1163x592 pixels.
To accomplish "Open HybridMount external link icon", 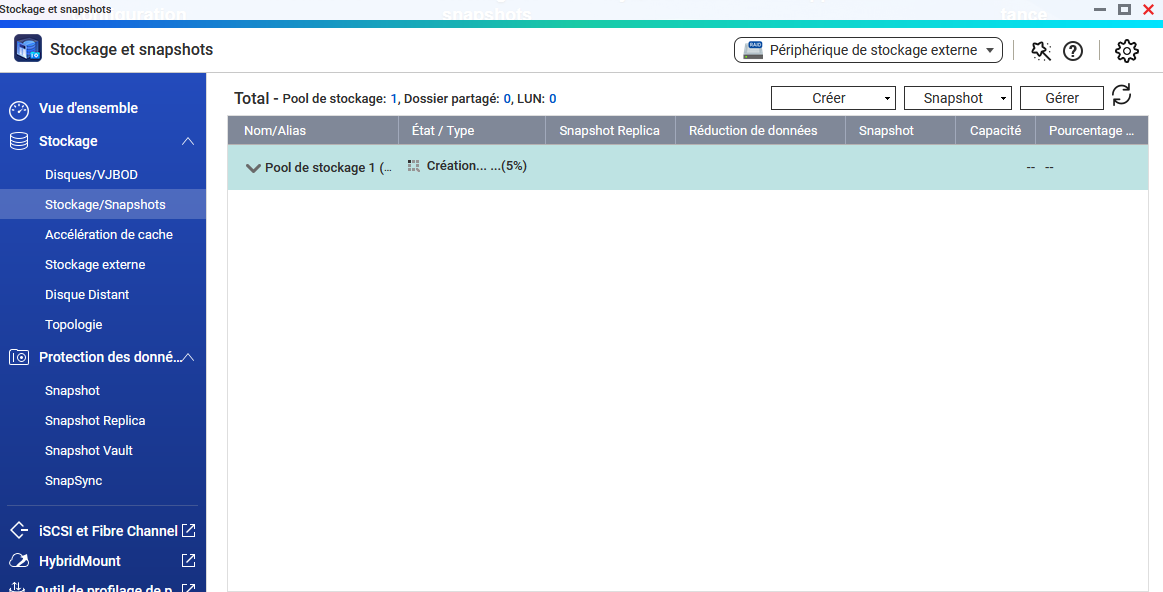I will pyautogui.click(x=188, y=561).
